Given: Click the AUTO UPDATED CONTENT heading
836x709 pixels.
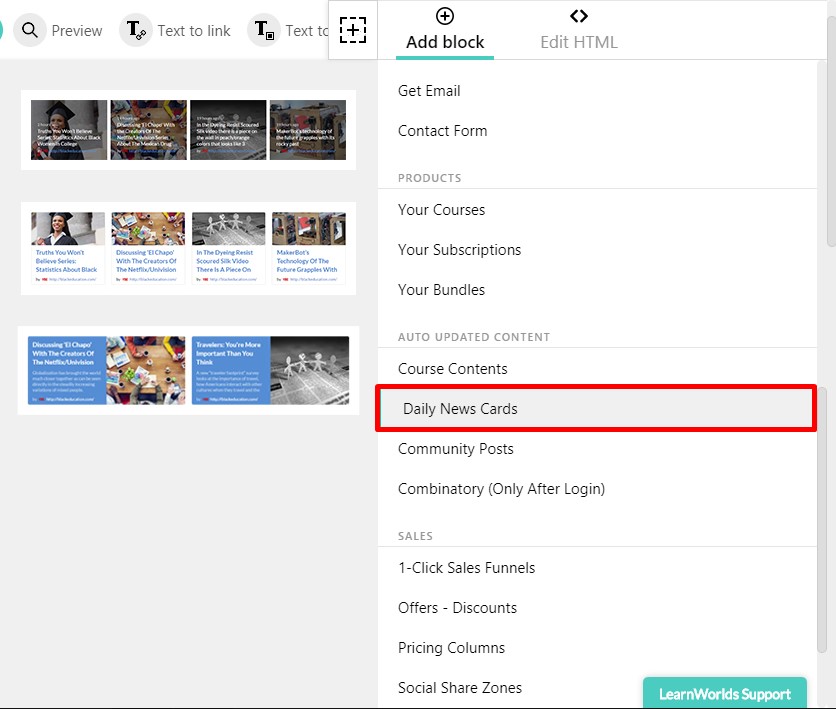Looking at the screenshot, I should [x=473, y=337].
